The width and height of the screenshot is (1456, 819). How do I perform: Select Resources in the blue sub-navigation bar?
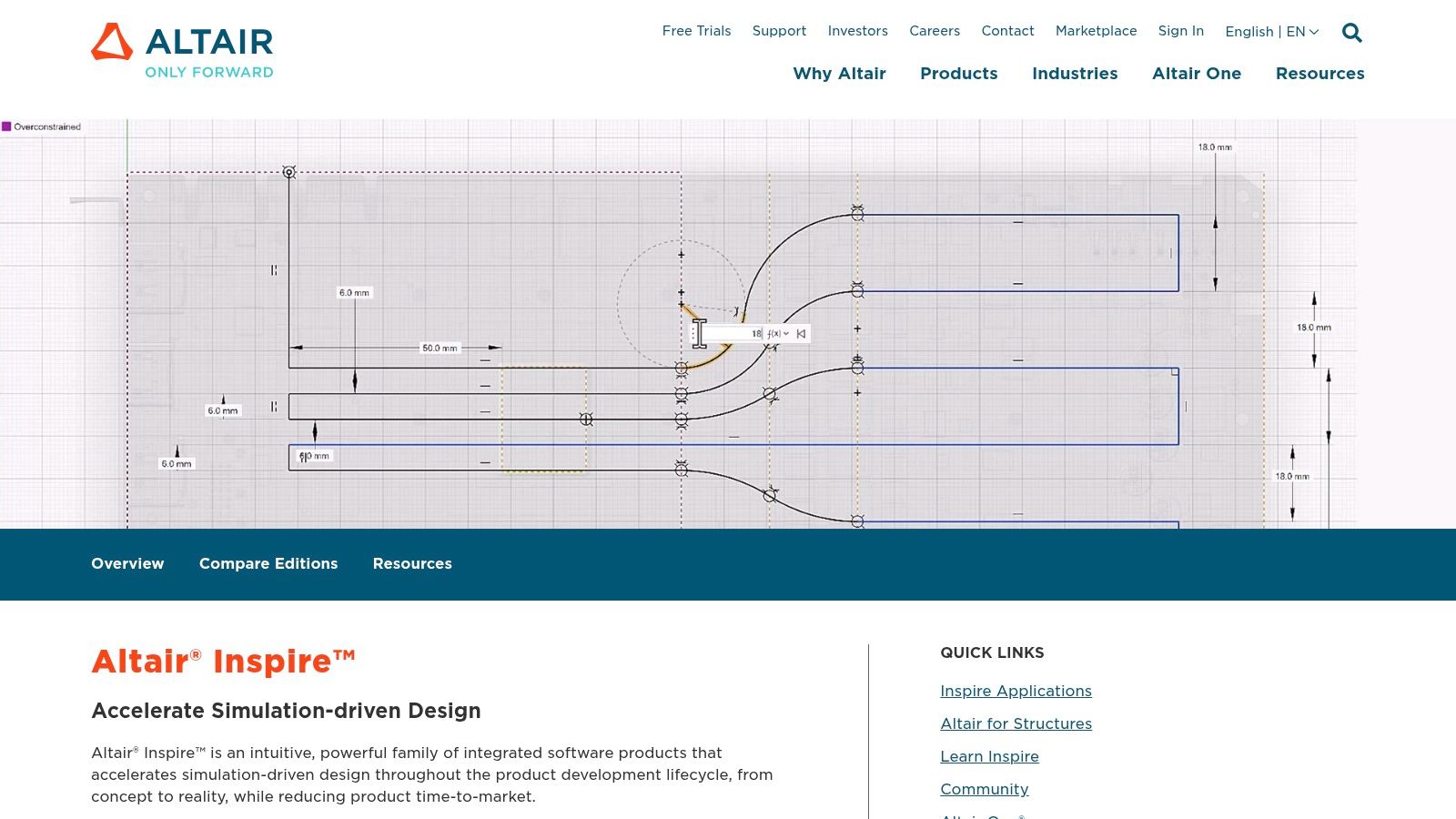coord(412,564)
